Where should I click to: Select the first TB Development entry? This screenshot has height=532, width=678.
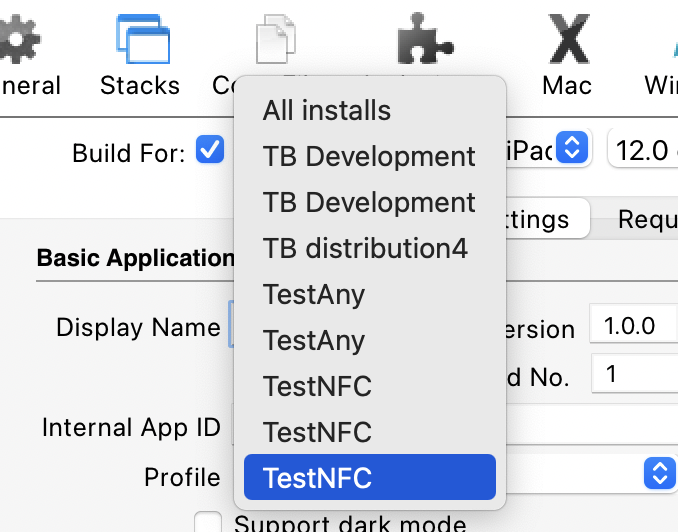(x=369, y=156)
